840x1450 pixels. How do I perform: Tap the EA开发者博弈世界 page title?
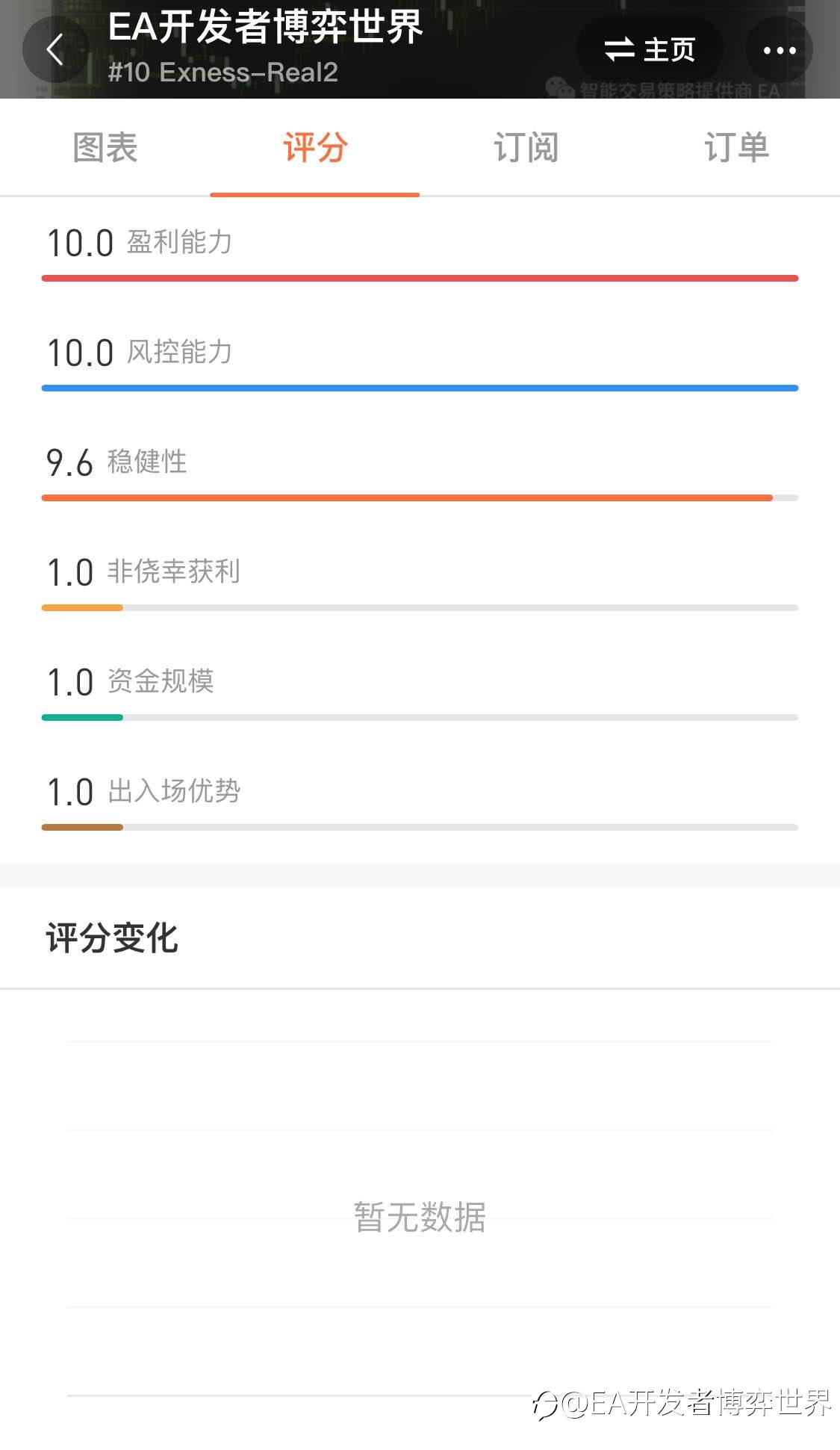pos(265,27)
